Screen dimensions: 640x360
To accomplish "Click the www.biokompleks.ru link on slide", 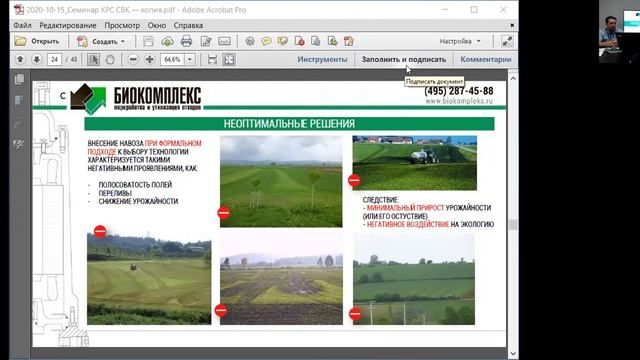I will coord(459,101).
